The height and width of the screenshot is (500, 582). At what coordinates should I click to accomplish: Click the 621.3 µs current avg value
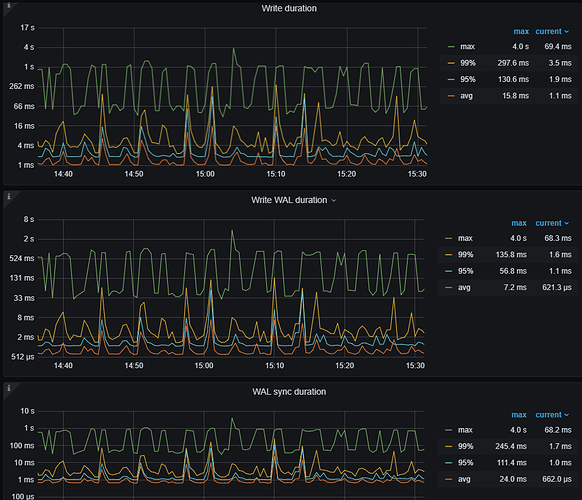tap(557, 287)
